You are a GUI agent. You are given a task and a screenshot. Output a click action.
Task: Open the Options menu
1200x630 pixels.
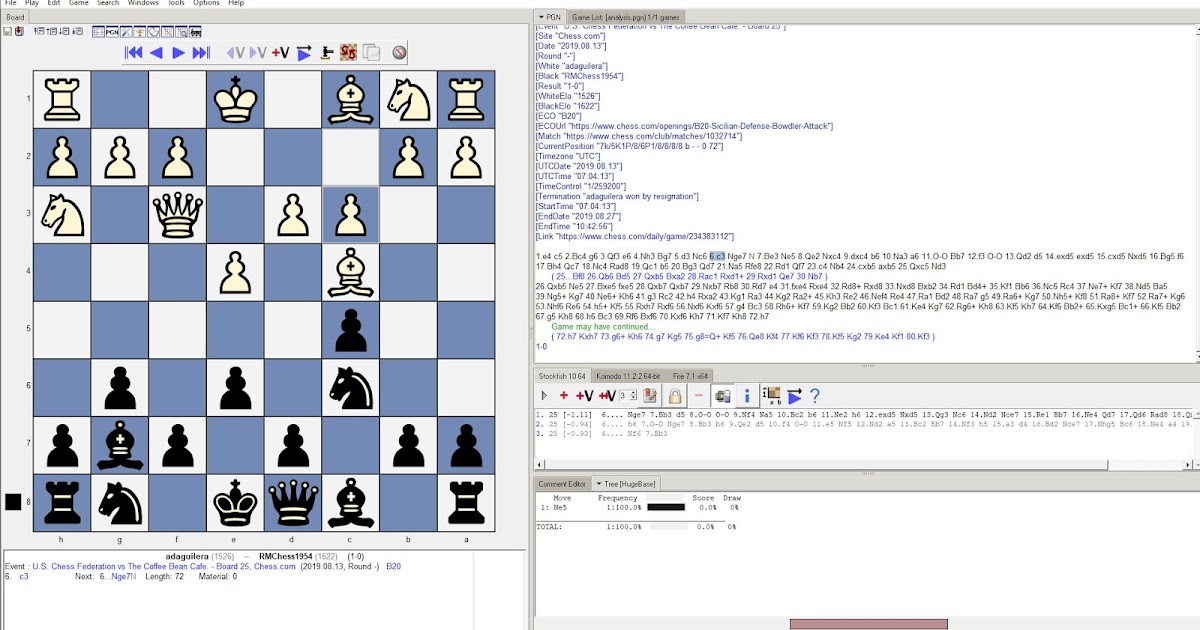pyautogui.click(x=204, y=3)
